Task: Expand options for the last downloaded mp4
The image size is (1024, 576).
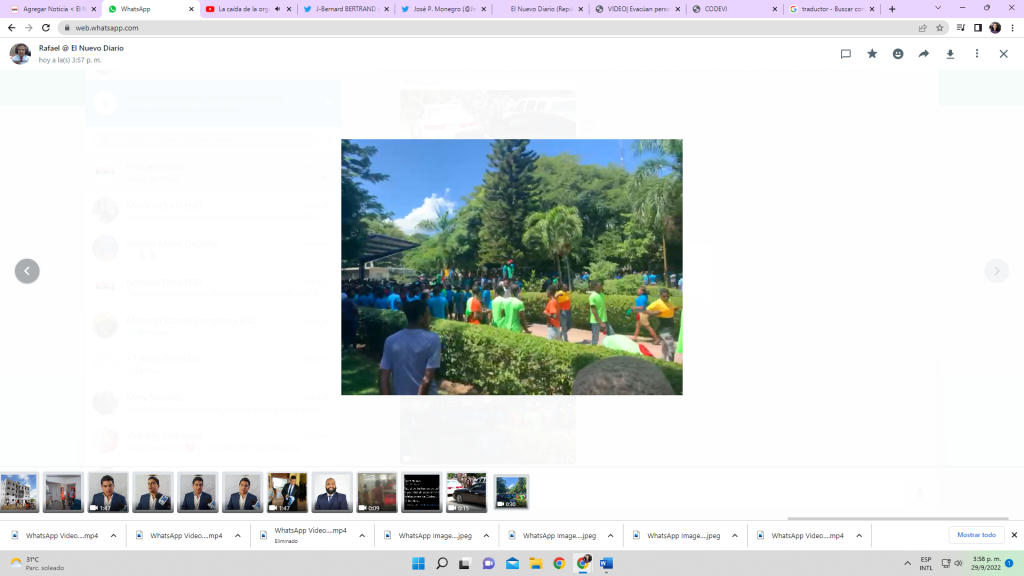Action: pyautogui.click(x=859, y=536)
